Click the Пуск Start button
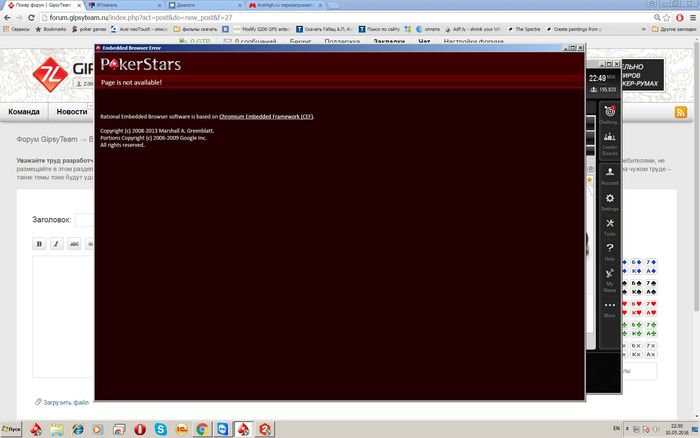Image resolution: width=700 pixels, height=438 pixels. point(11,429)
